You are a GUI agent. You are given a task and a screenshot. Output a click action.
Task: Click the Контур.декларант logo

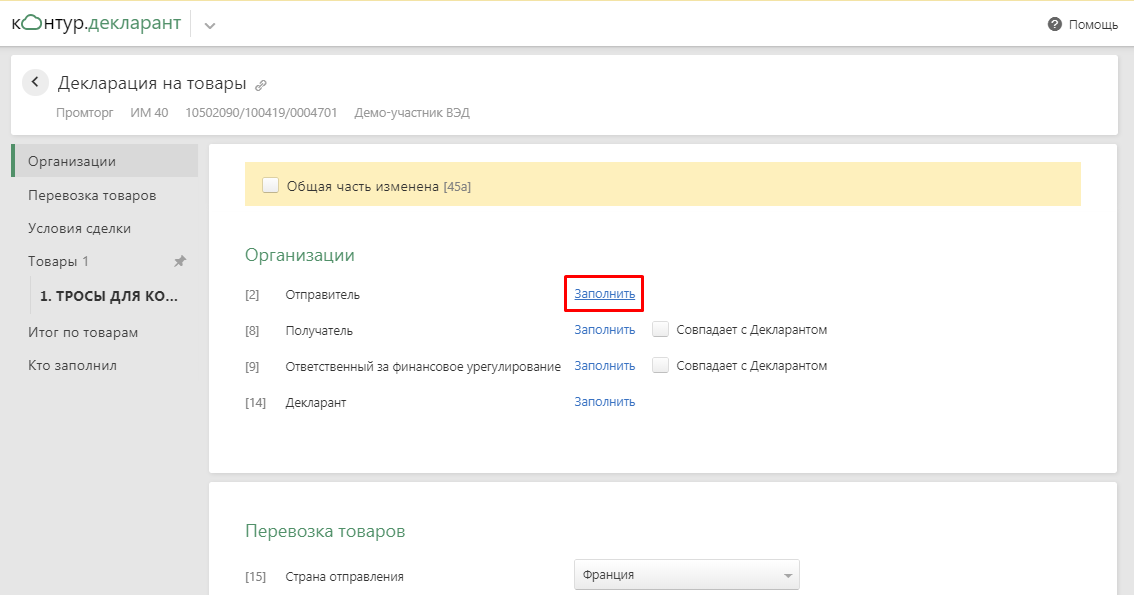click(96, 23)
